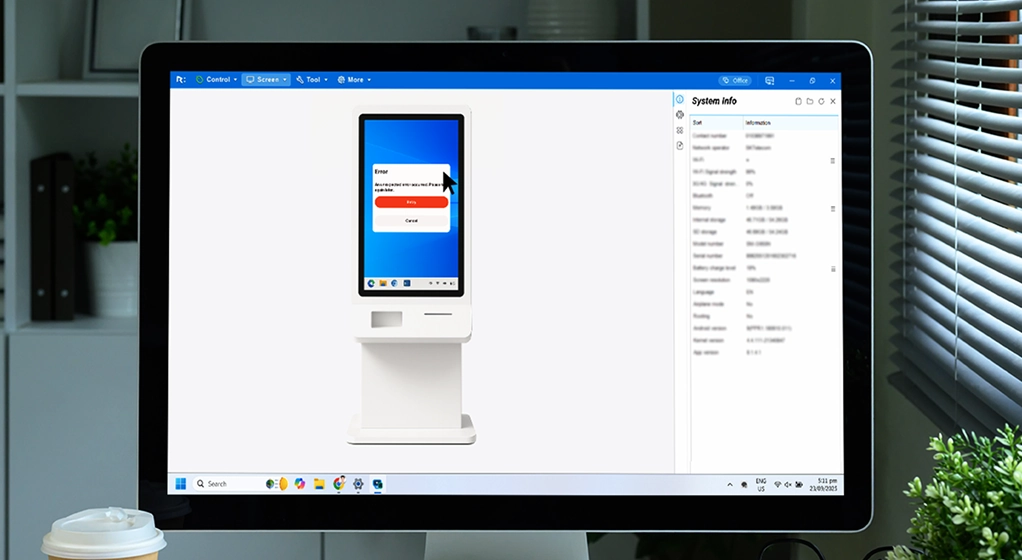1022x560 pixels.
Task: Refresh the System info panel
Action: coord(821,101)
